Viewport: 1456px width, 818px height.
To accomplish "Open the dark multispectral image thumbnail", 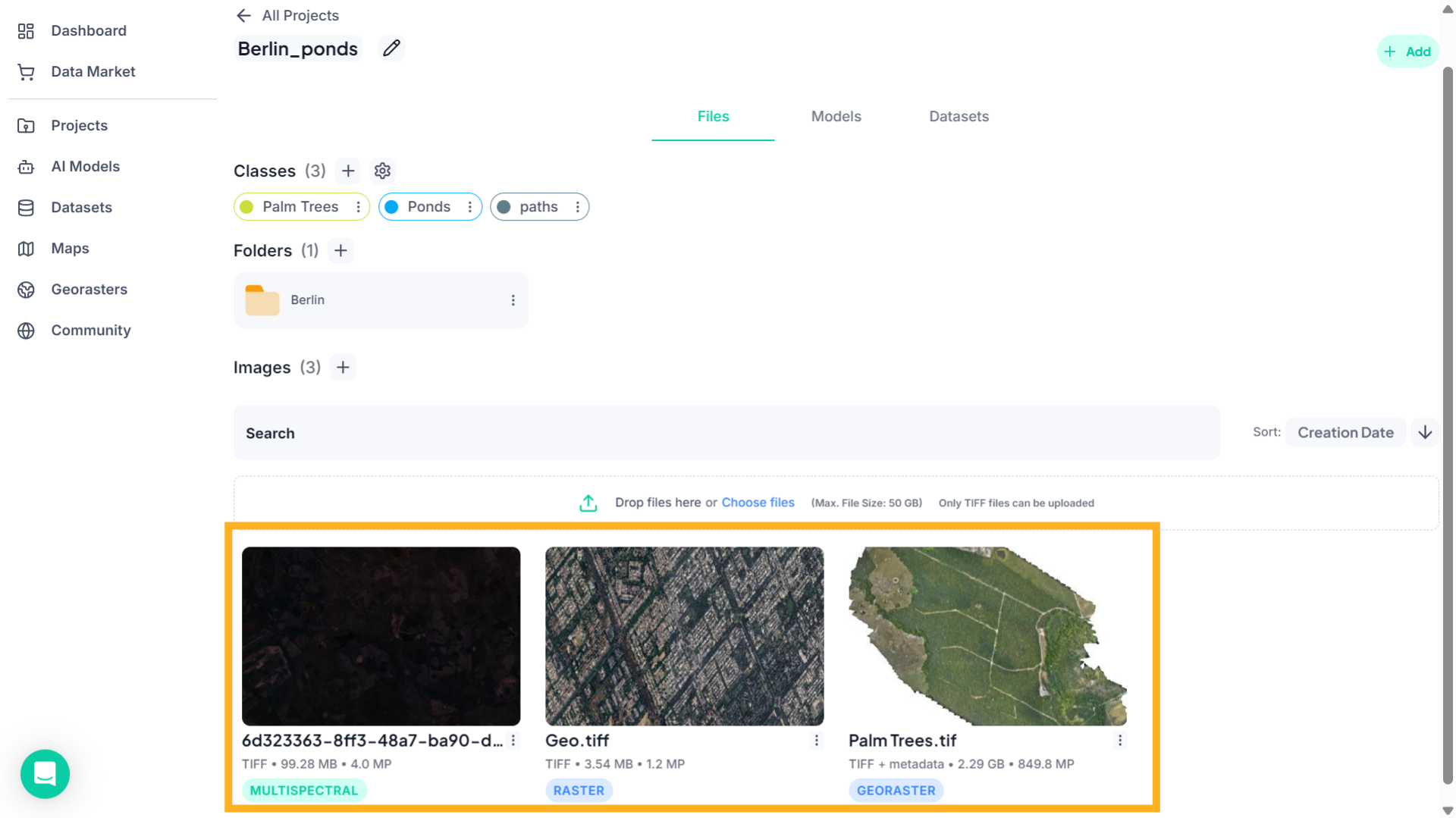I will 381,636.
